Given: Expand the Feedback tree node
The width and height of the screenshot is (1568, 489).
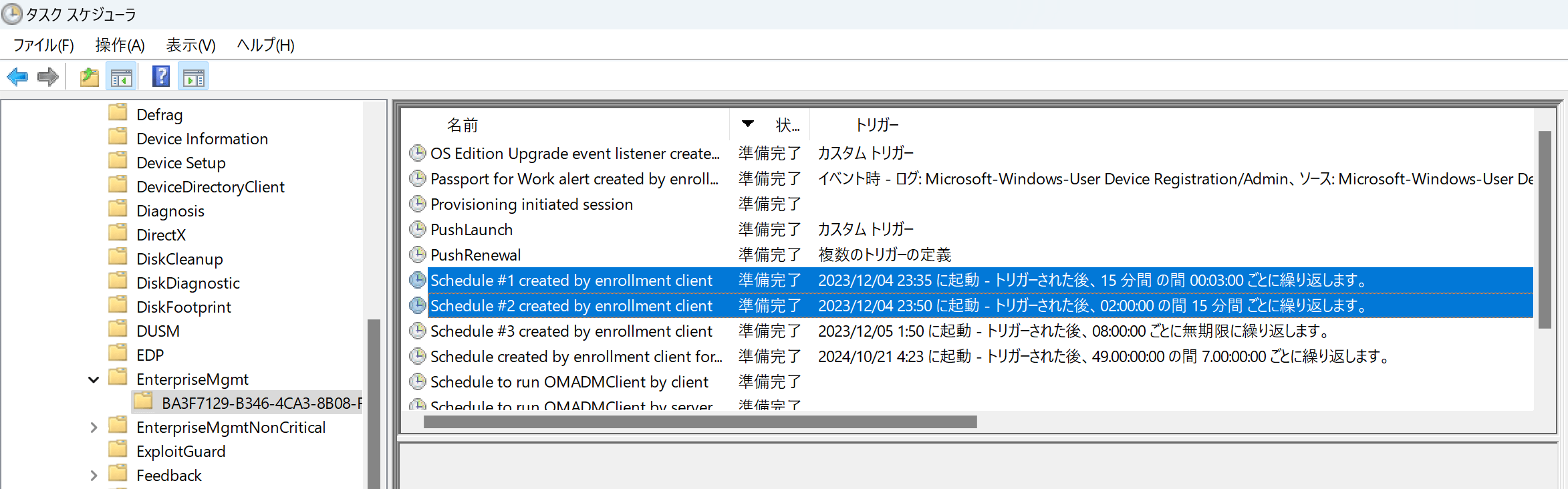Looking at the screenshot, I should tap(94, 476).
